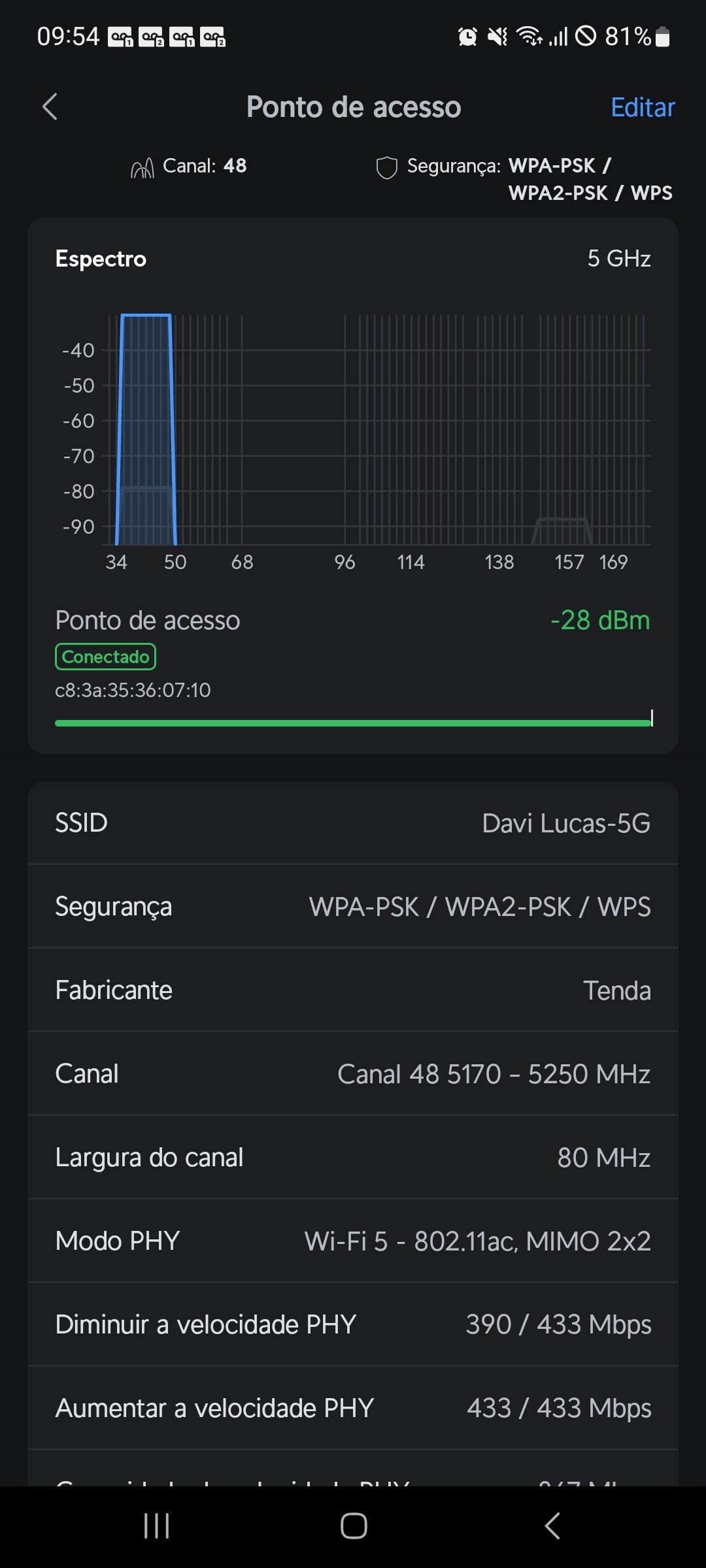The image size is (706, 1568).
Task: Tap the -28 dBm signal value
Action: click(x=600, y=621)
